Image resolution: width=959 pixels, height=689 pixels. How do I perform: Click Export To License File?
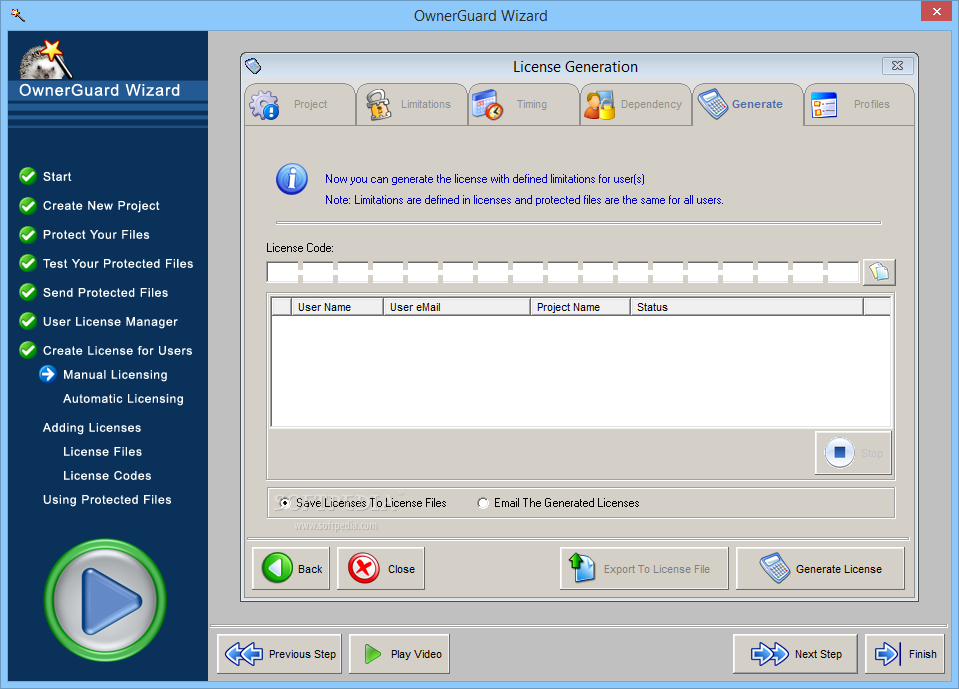point(644,569)
